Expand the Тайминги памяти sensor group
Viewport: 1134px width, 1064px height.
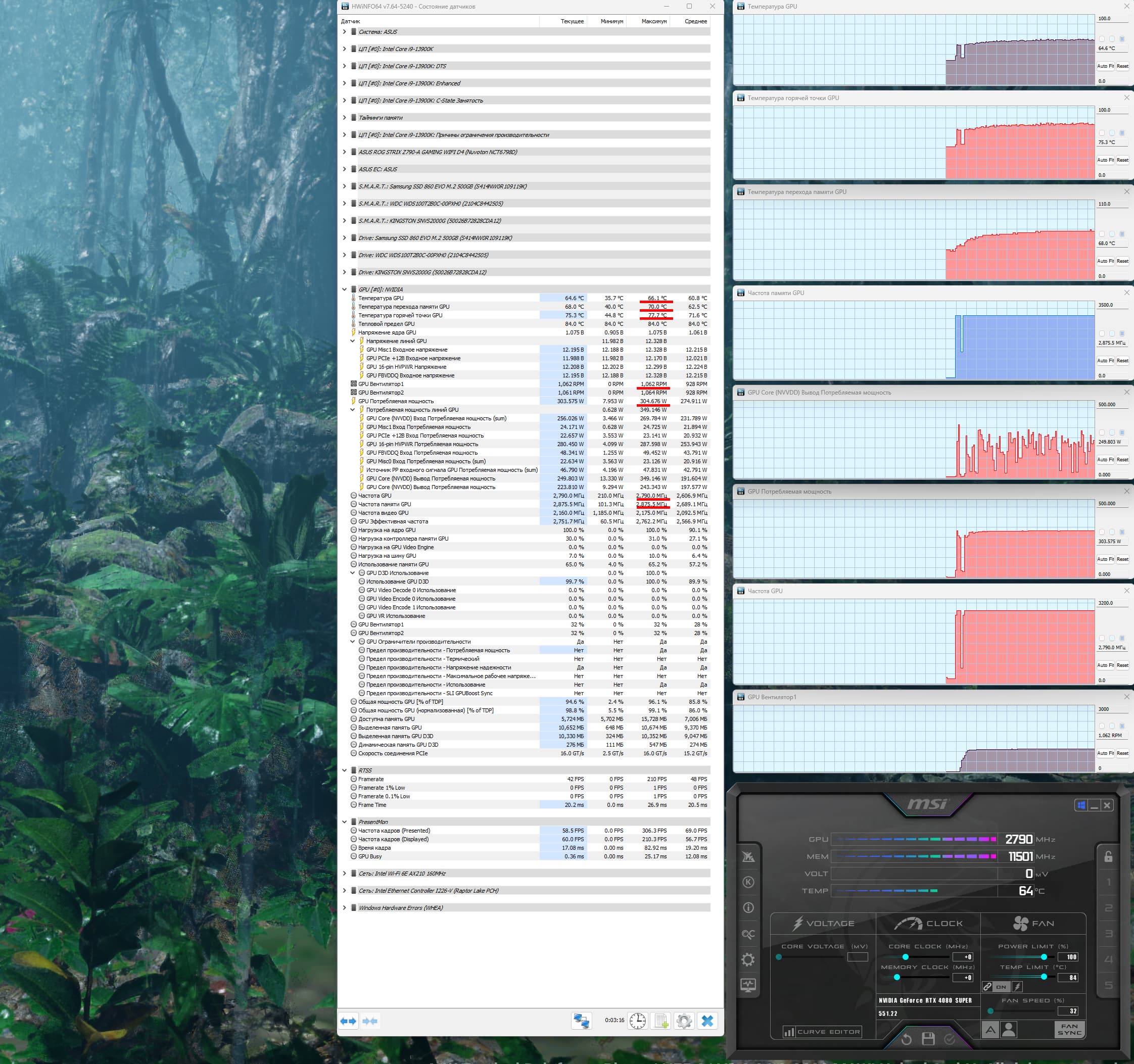pyautogui.click(x=344, y=117)
